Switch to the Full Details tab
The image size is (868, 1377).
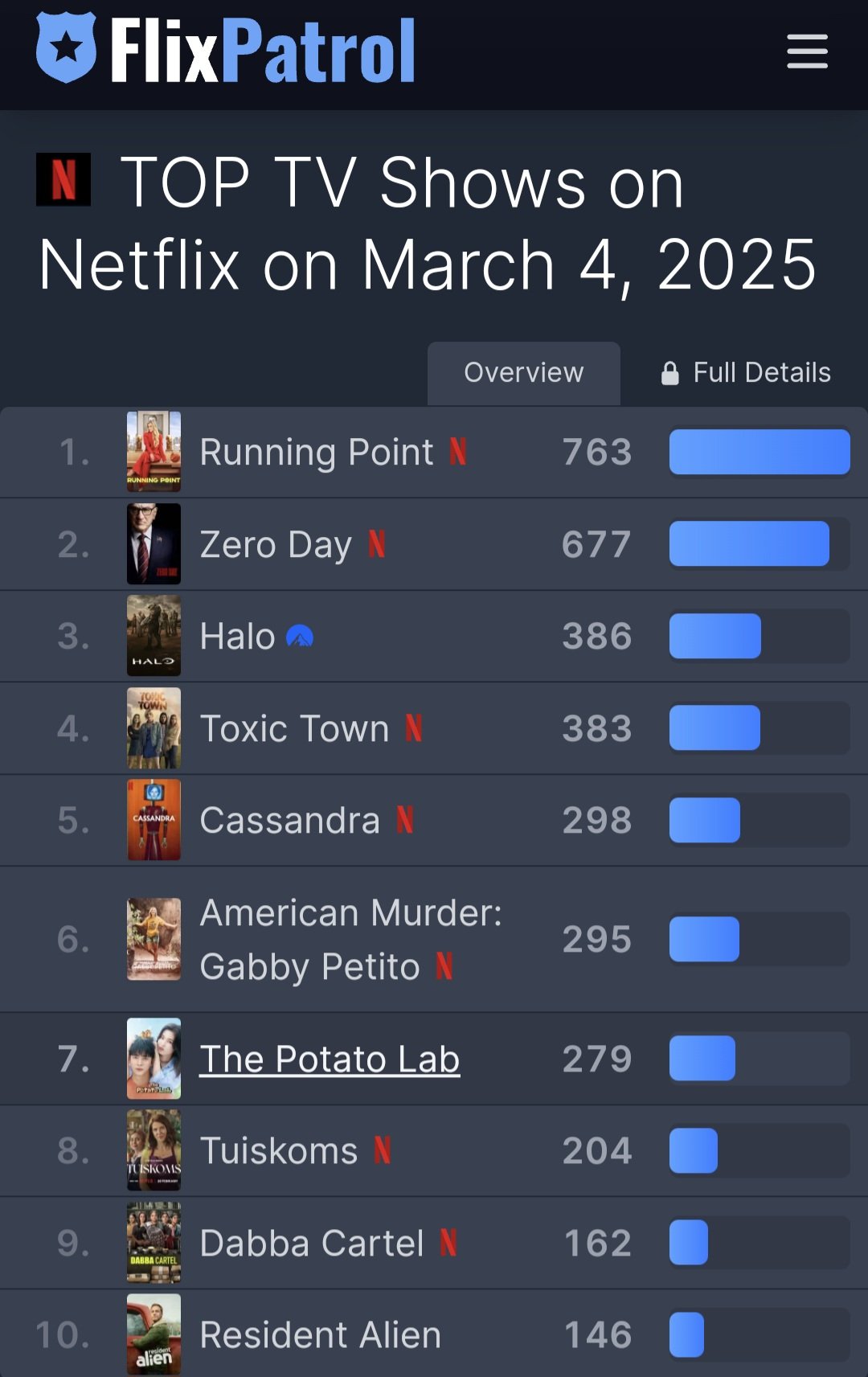761,373
